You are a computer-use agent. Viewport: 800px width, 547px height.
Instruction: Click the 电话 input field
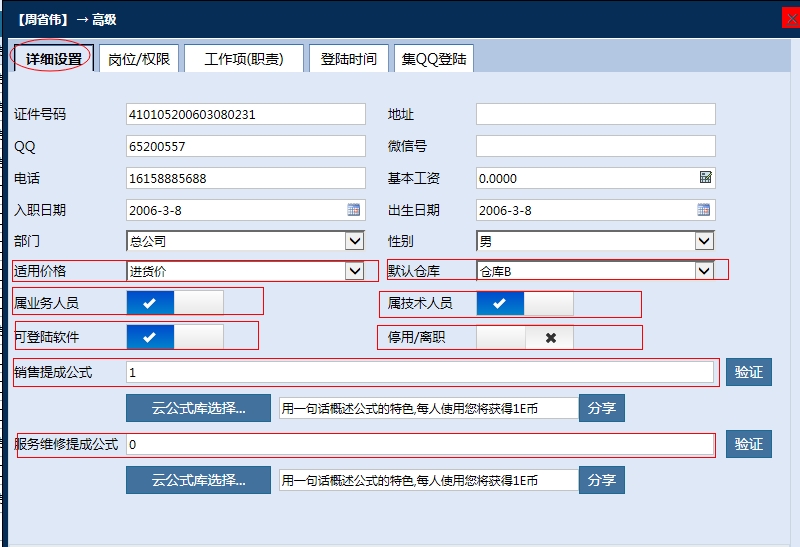246,178
